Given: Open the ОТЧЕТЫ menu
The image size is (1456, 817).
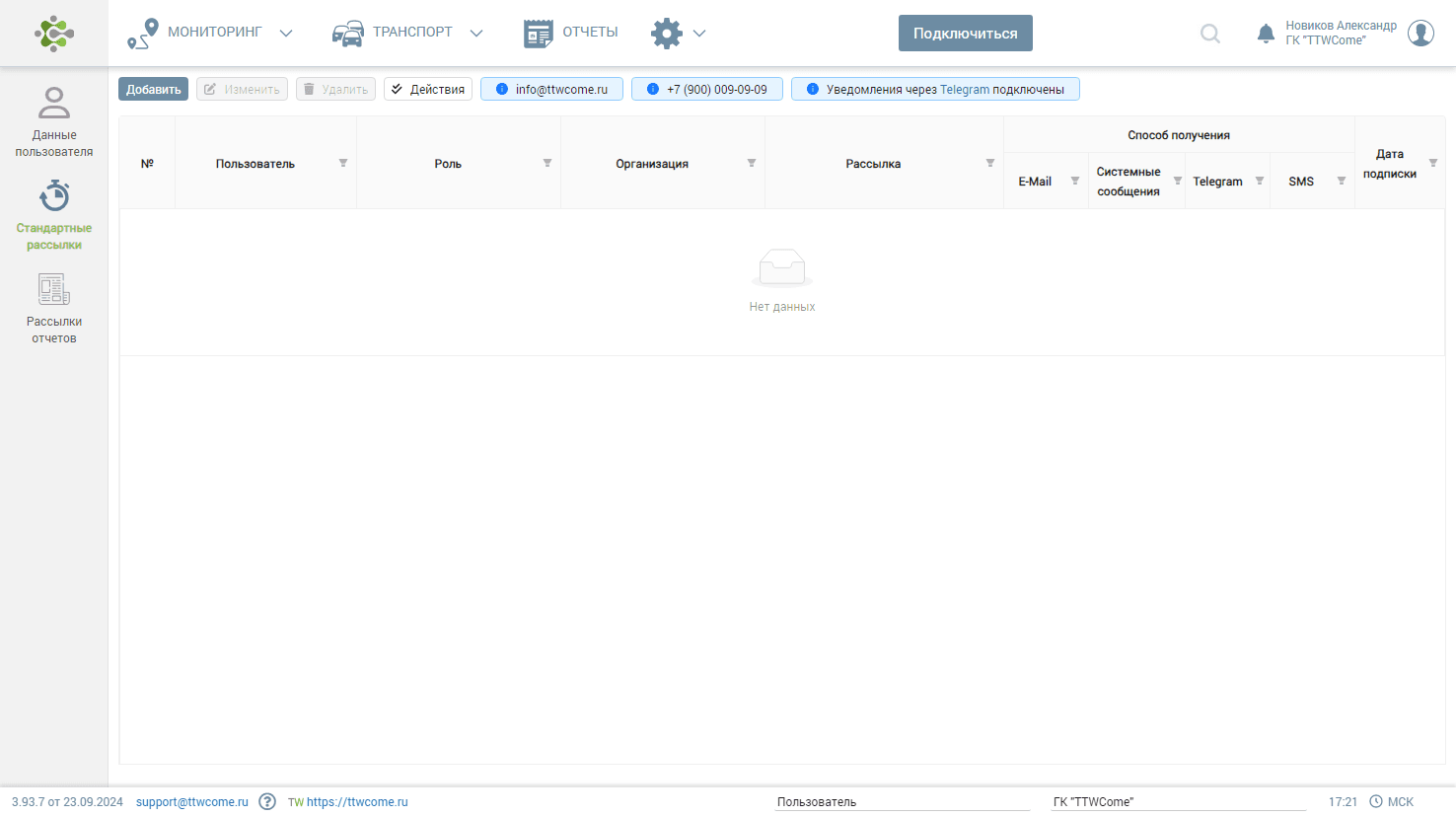Looking at the screenshot, I should coord(590,32).
